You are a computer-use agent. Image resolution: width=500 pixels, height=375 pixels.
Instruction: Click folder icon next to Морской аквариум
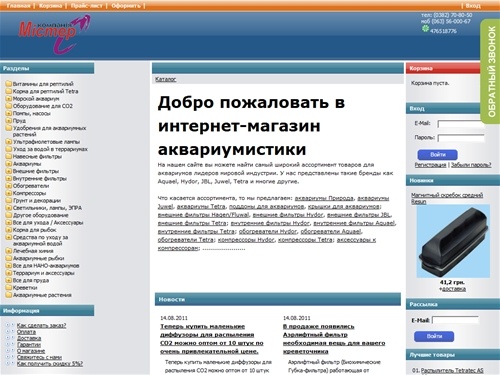[8, 99]
